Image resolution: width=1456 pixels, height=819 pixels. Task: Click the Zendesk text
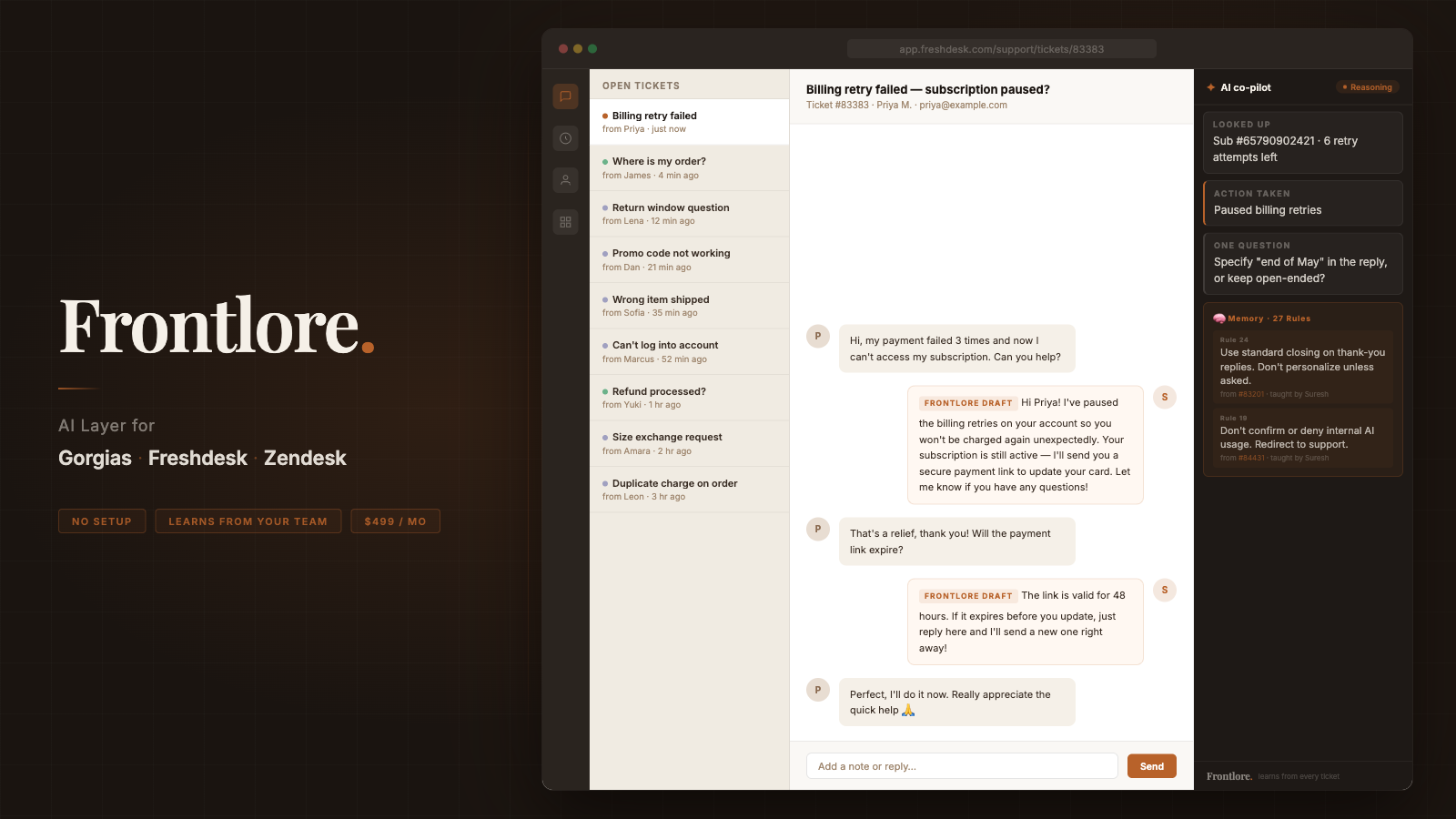point(305,459)
